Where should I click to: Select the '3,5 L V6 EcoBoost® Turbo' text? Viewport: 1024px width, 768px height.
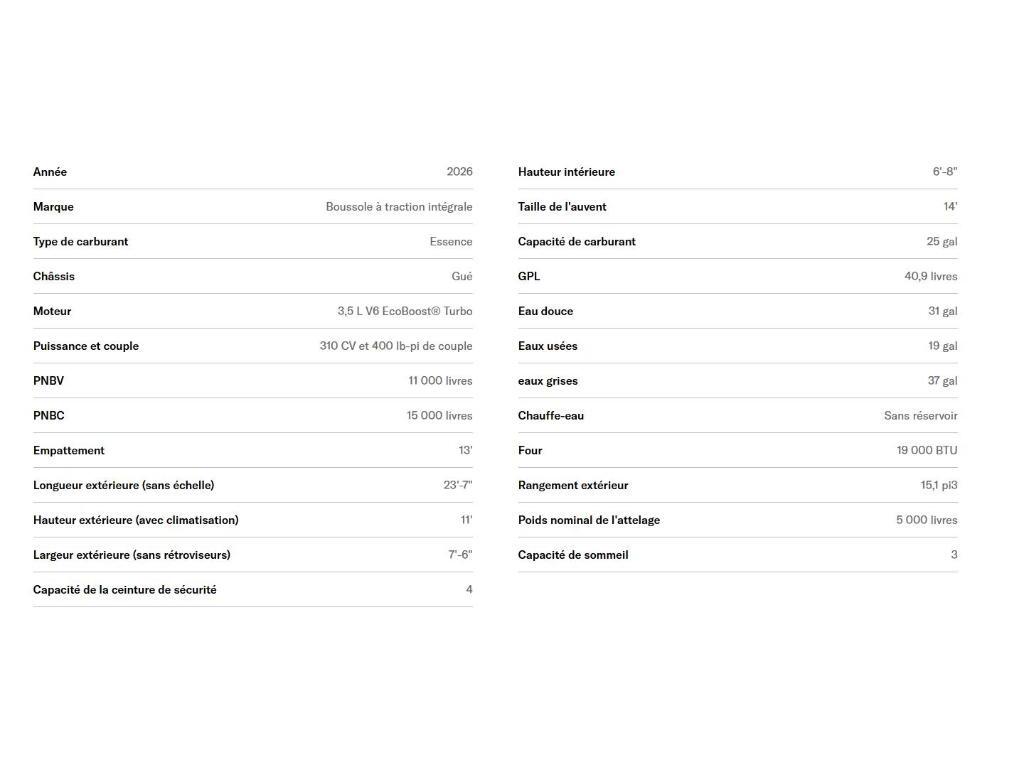pos(404,311)
